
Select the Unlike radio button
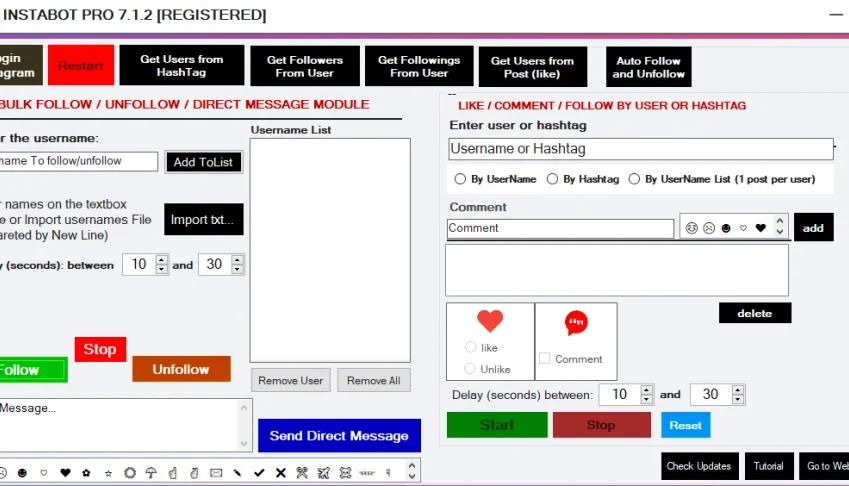469,369
